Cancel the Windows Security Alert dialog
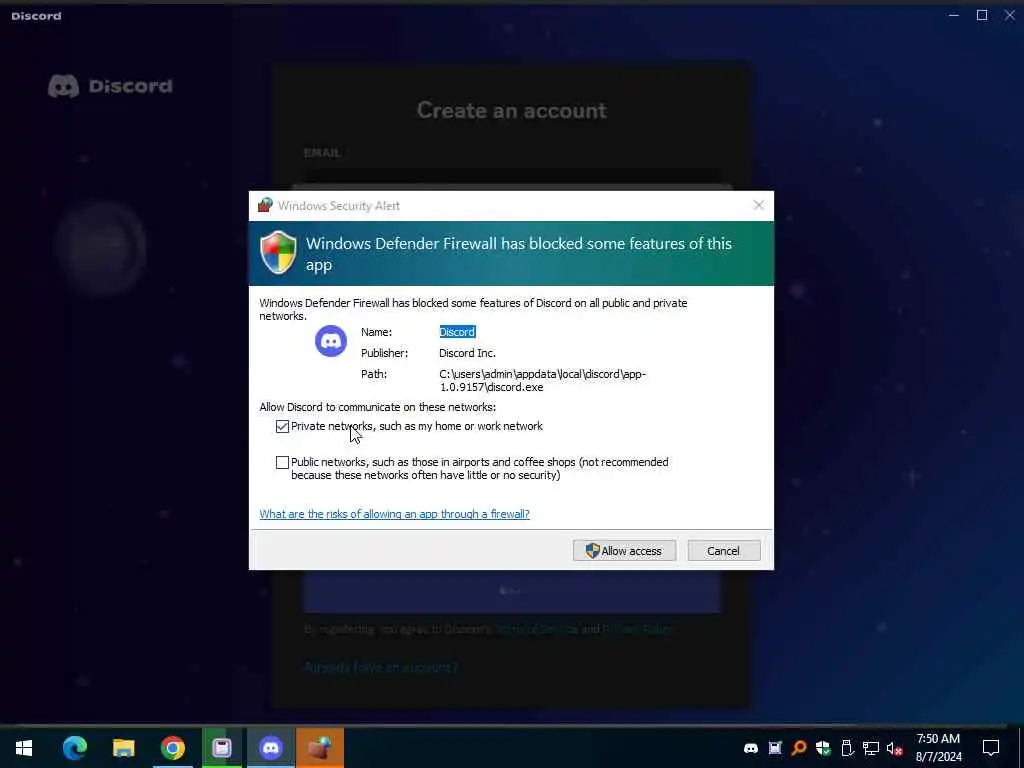The width and height of the screenshot is (1024, 768). (x=724, y=551)
